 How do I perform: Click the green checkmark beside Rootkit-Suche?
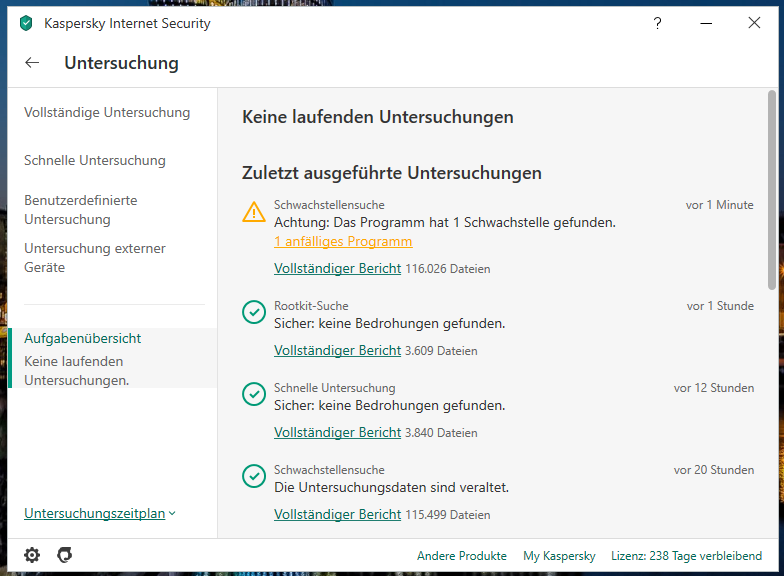[x=254, y=313]
